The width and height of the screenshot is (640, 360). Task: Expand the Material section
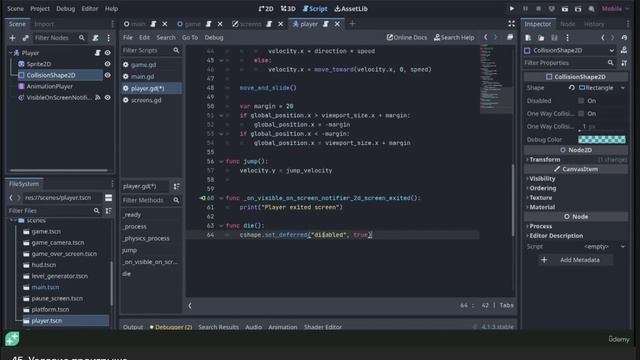tap(542, 207)
